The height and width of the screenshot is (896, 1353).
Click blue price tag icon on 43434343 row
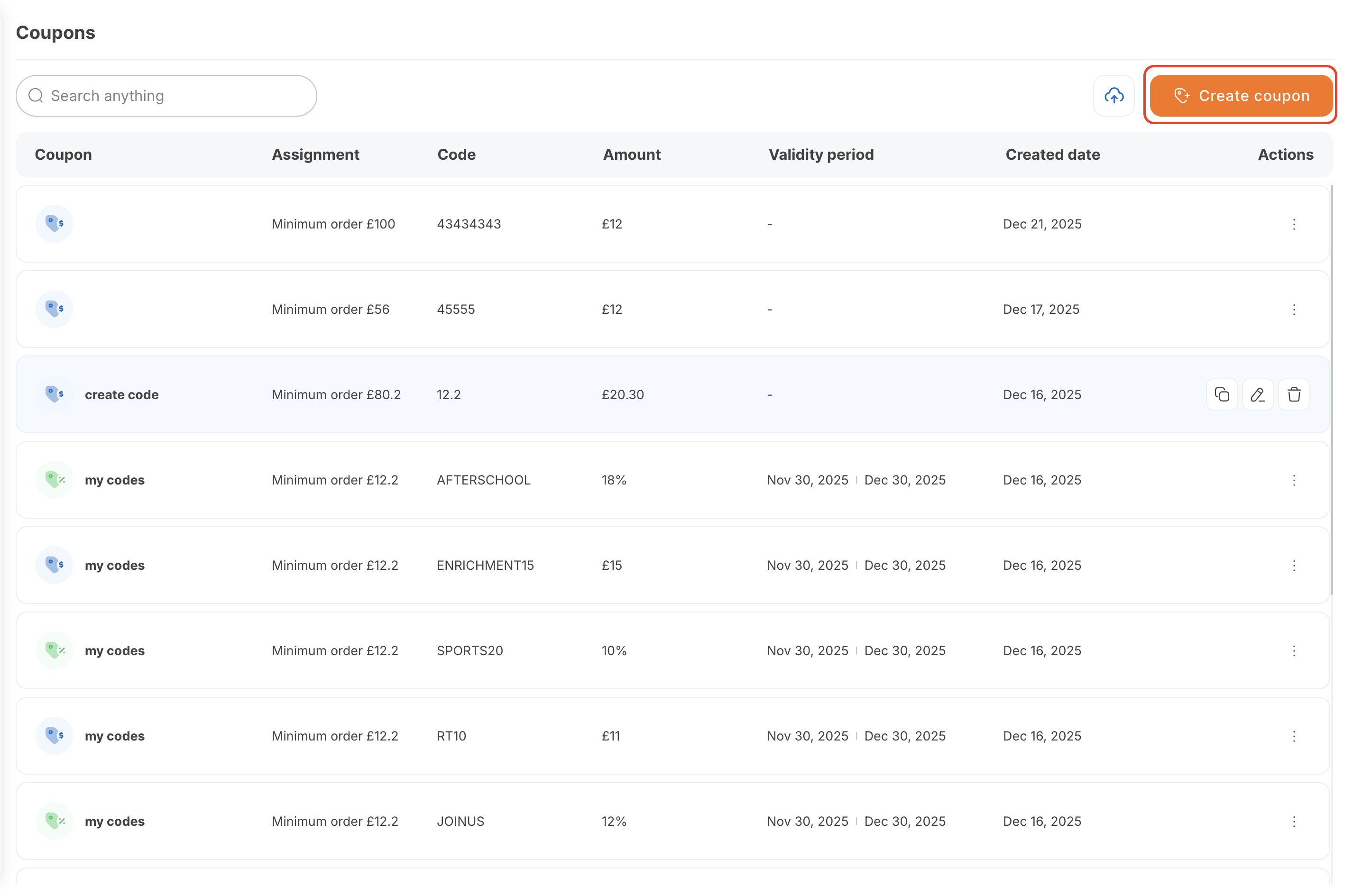coord(55,224)
